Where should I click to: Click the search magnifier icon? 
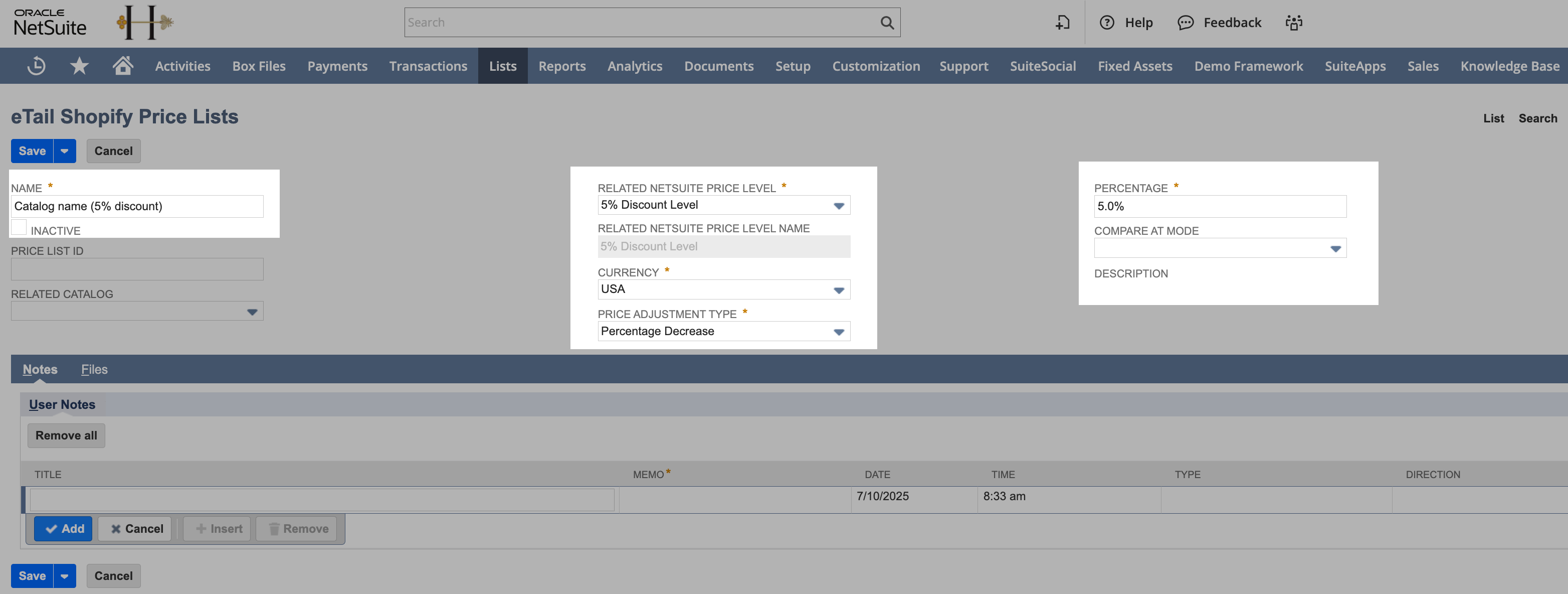(x=887, y=23)
